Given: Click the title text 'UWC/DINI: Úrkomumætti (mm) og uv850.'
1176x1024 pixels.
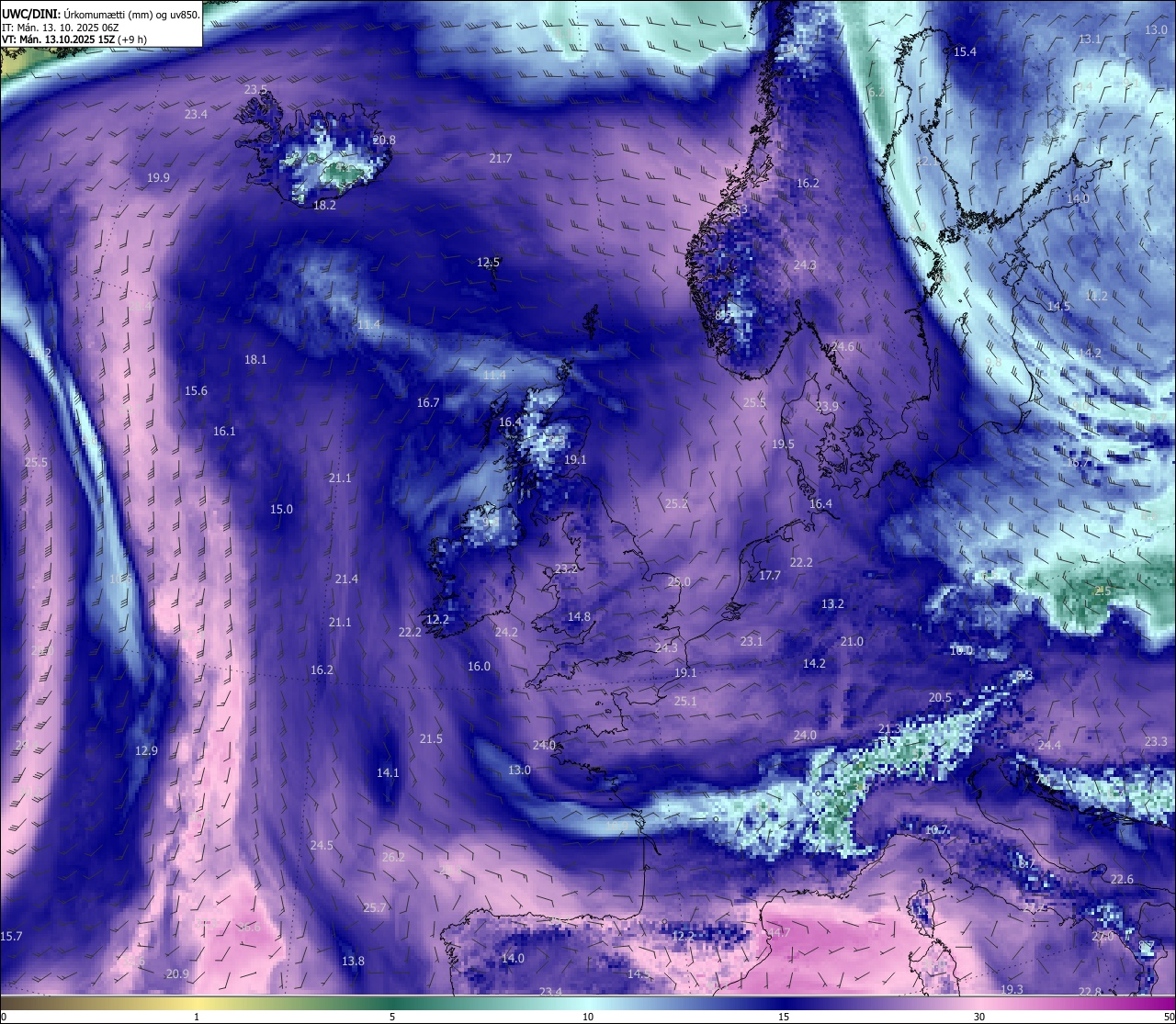Looking at the screenshot, I should [x=101, y=14].
